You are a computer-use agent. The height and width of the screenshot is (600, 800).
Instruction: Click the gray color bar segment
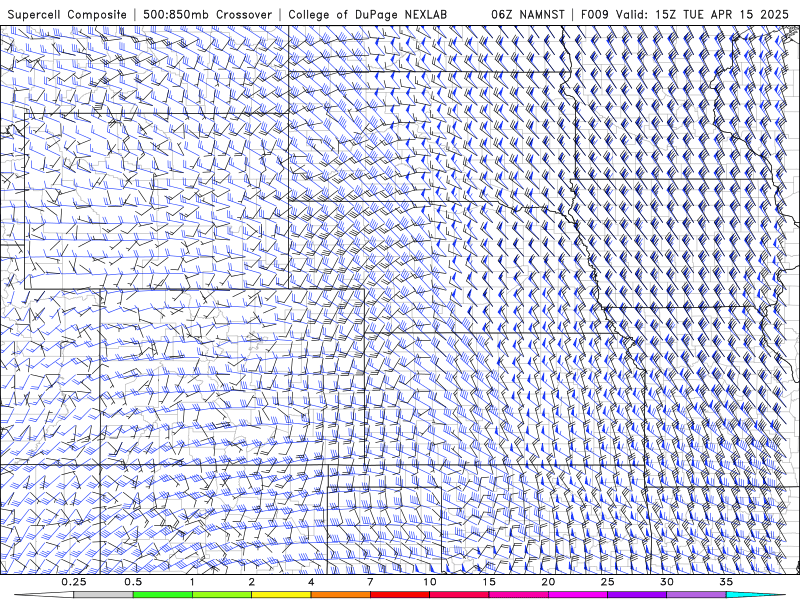click(103, 595)
